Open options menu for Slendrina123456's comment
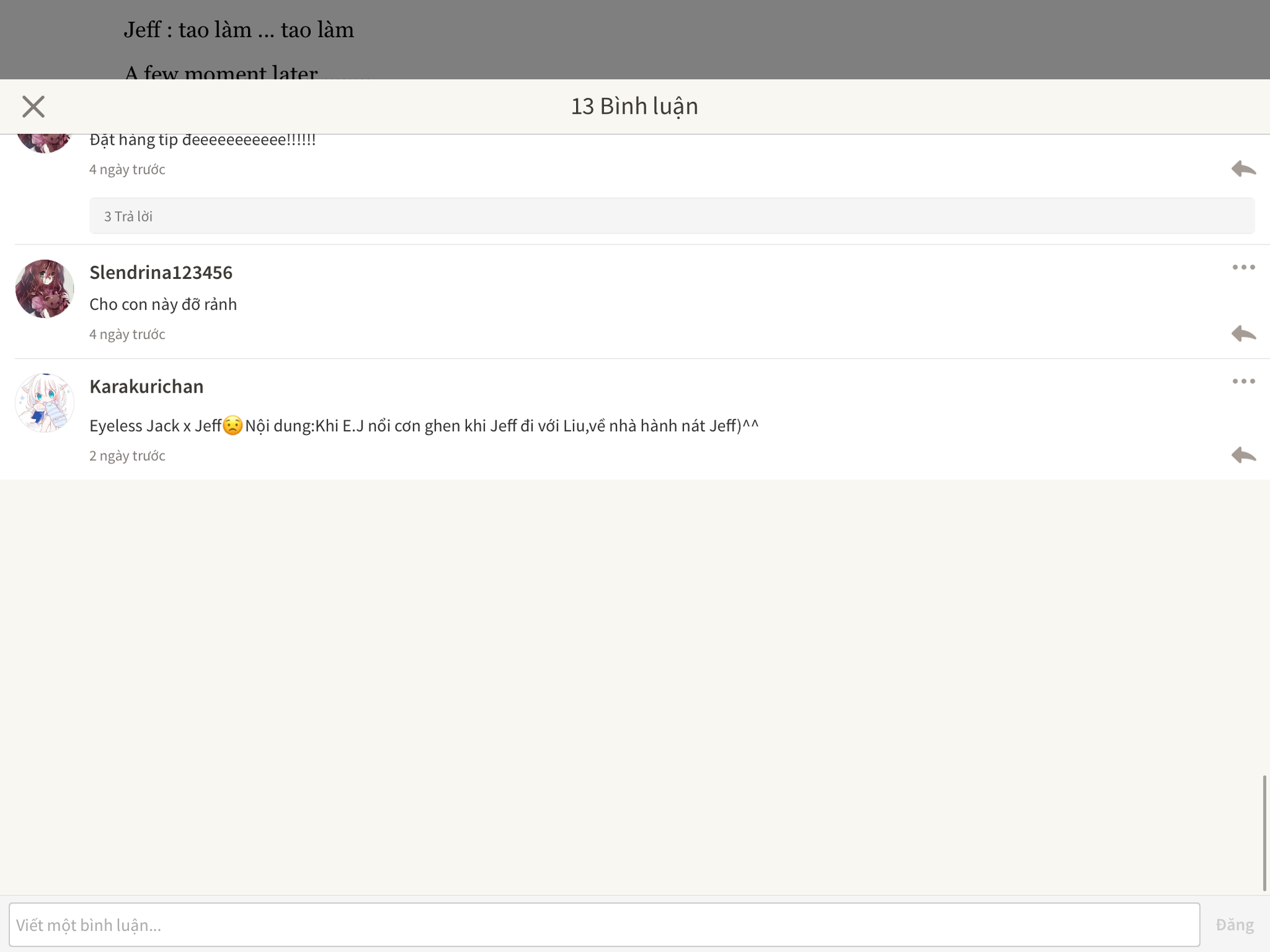This screenshot has height=952, width=1270. 1243,267
